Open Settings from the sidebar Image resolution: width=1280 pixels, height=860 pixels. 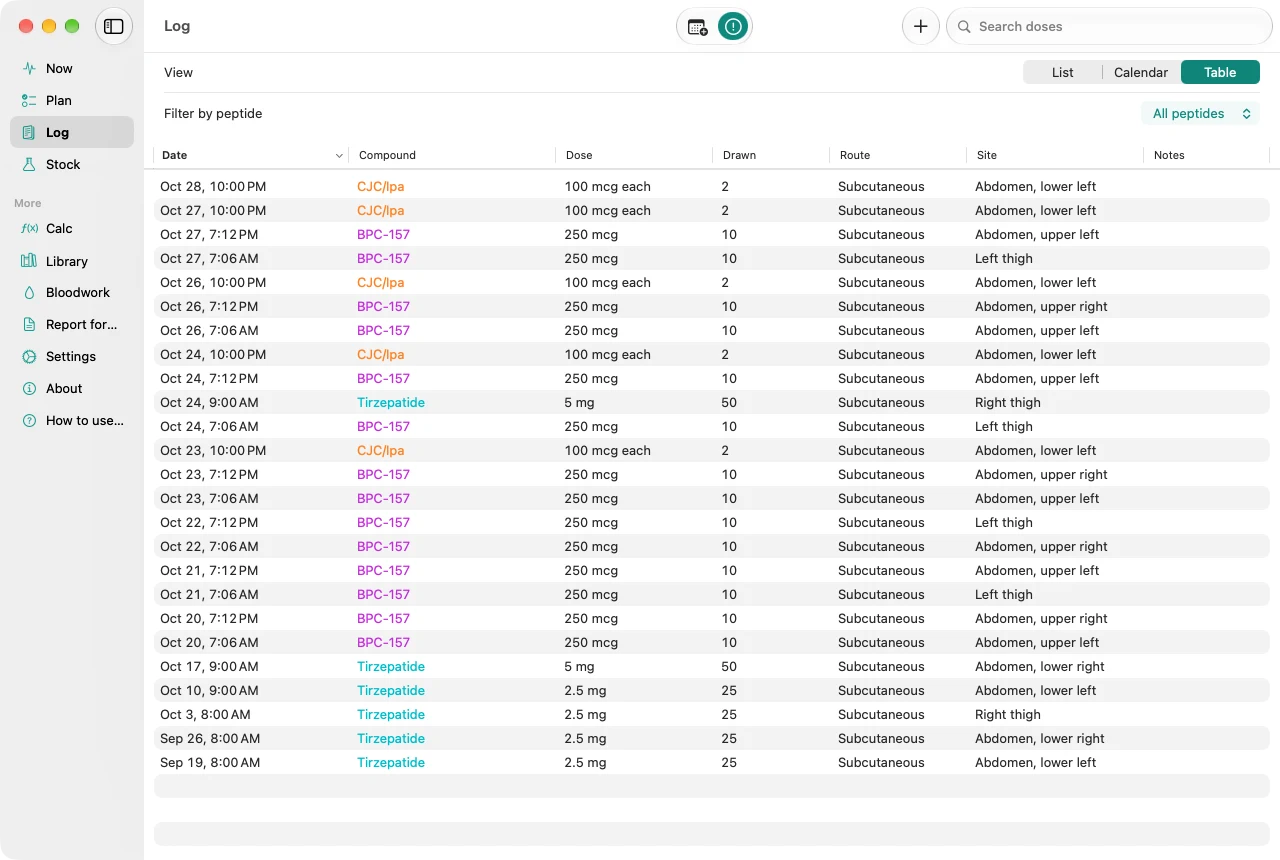[x=72, y=356]
